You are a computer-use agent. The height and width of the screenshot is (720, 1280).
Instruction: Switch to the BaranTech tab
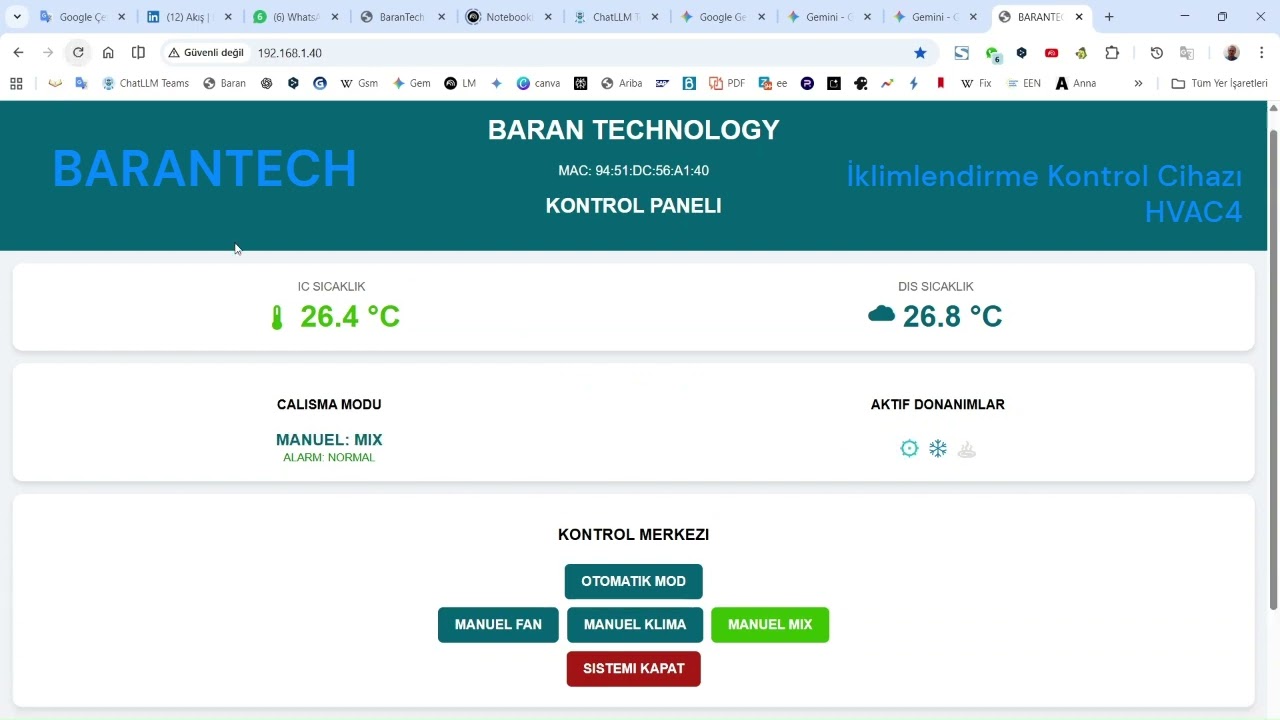(404, 17)
